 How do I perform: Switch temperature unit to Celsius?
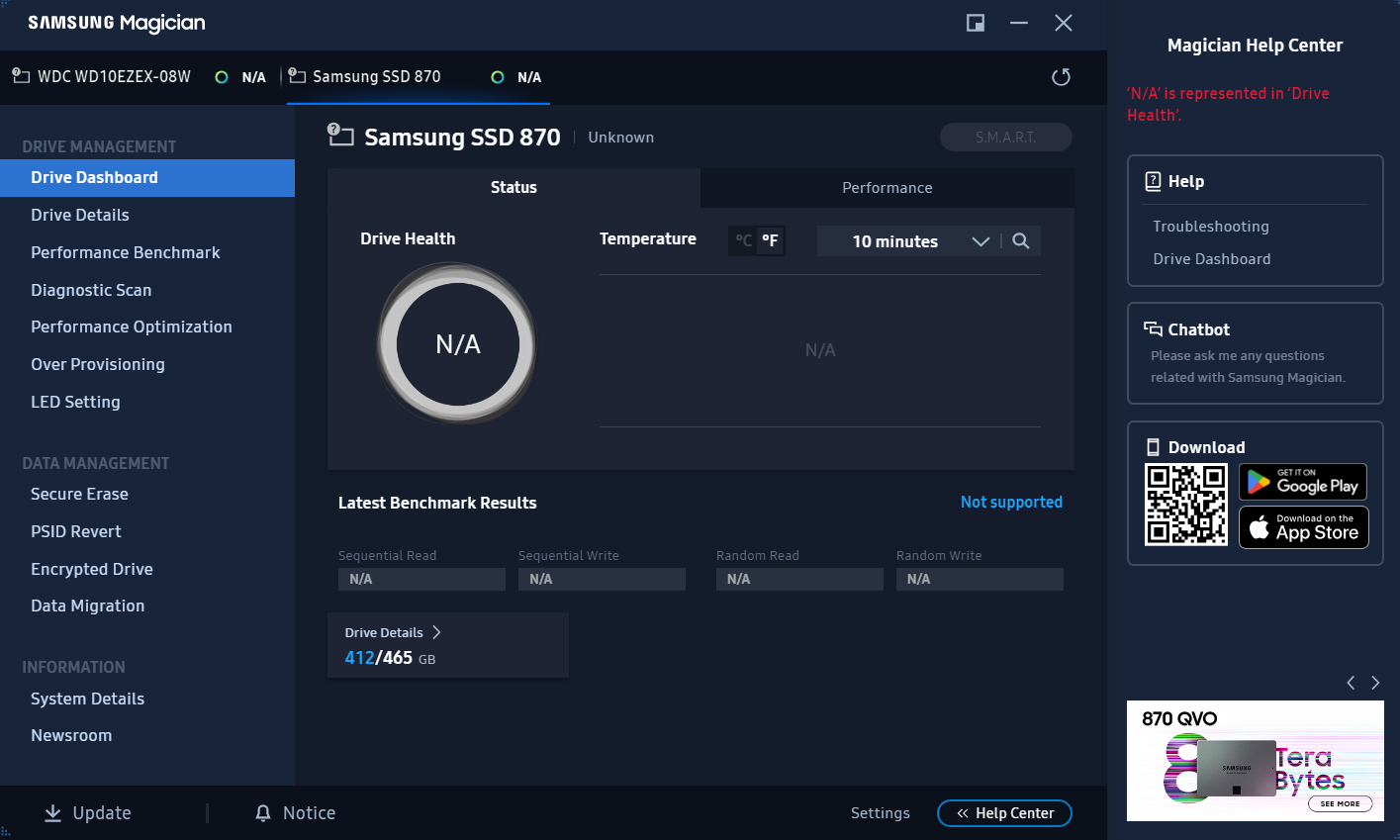(743, 240)
